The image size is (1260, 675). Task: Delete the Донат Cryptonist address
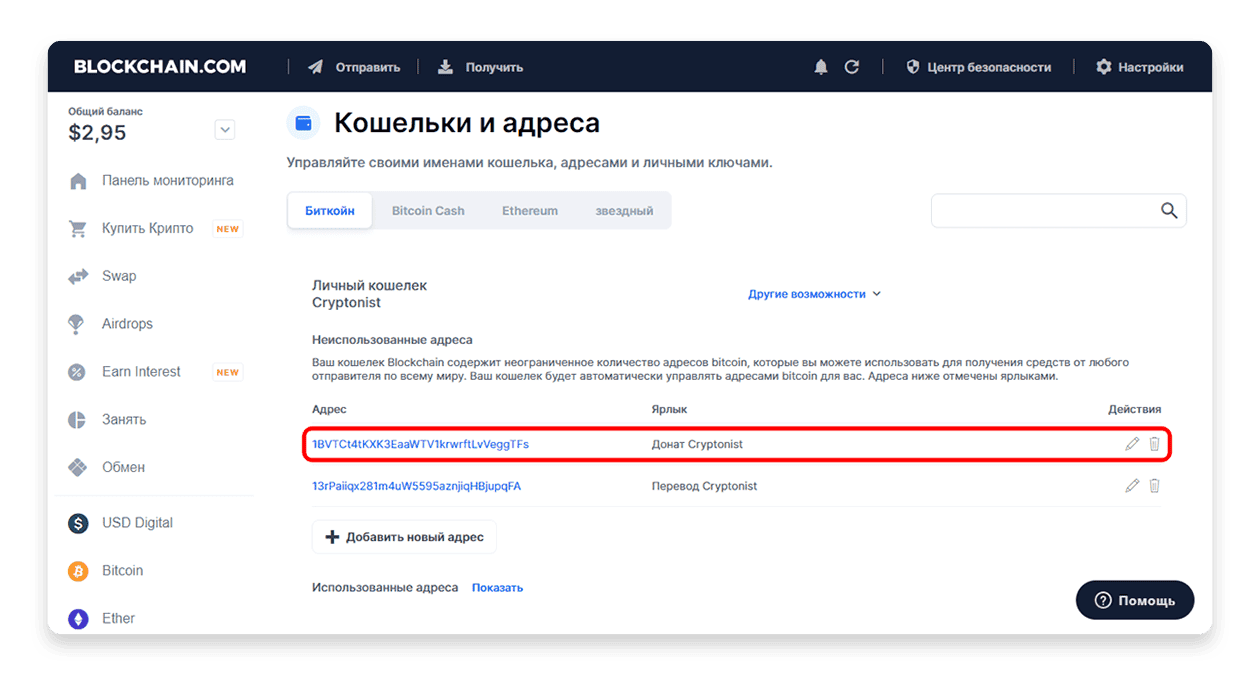(x=1154, y=444)
